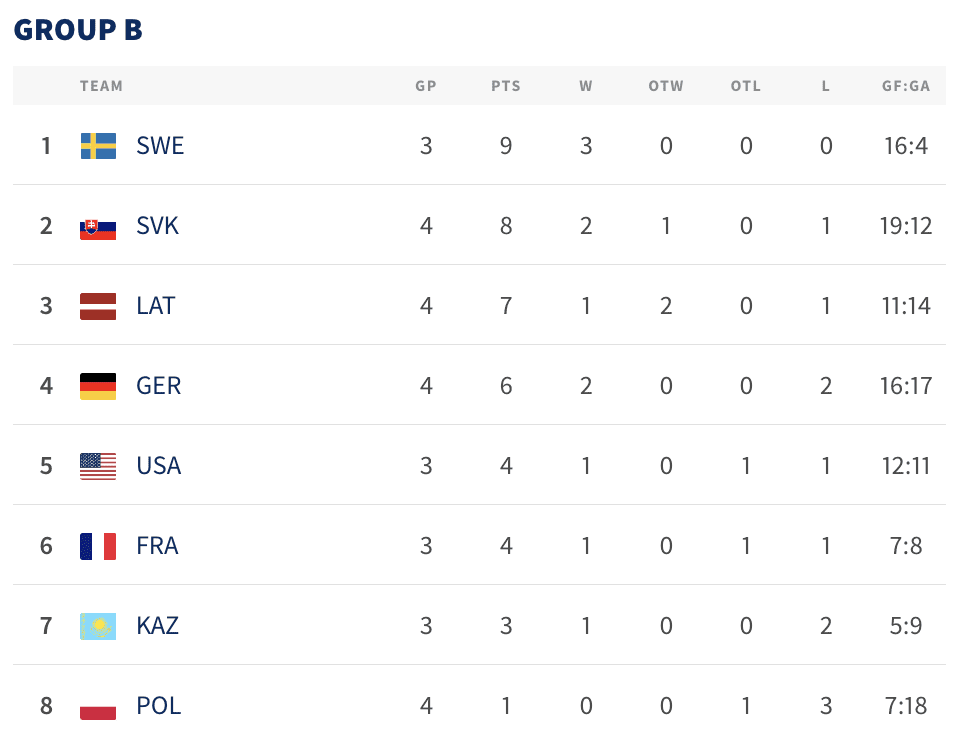Click the GROUP B heading
Image resolution: width=958 pixels, height=734 pixels.
[x=78, y=30]
